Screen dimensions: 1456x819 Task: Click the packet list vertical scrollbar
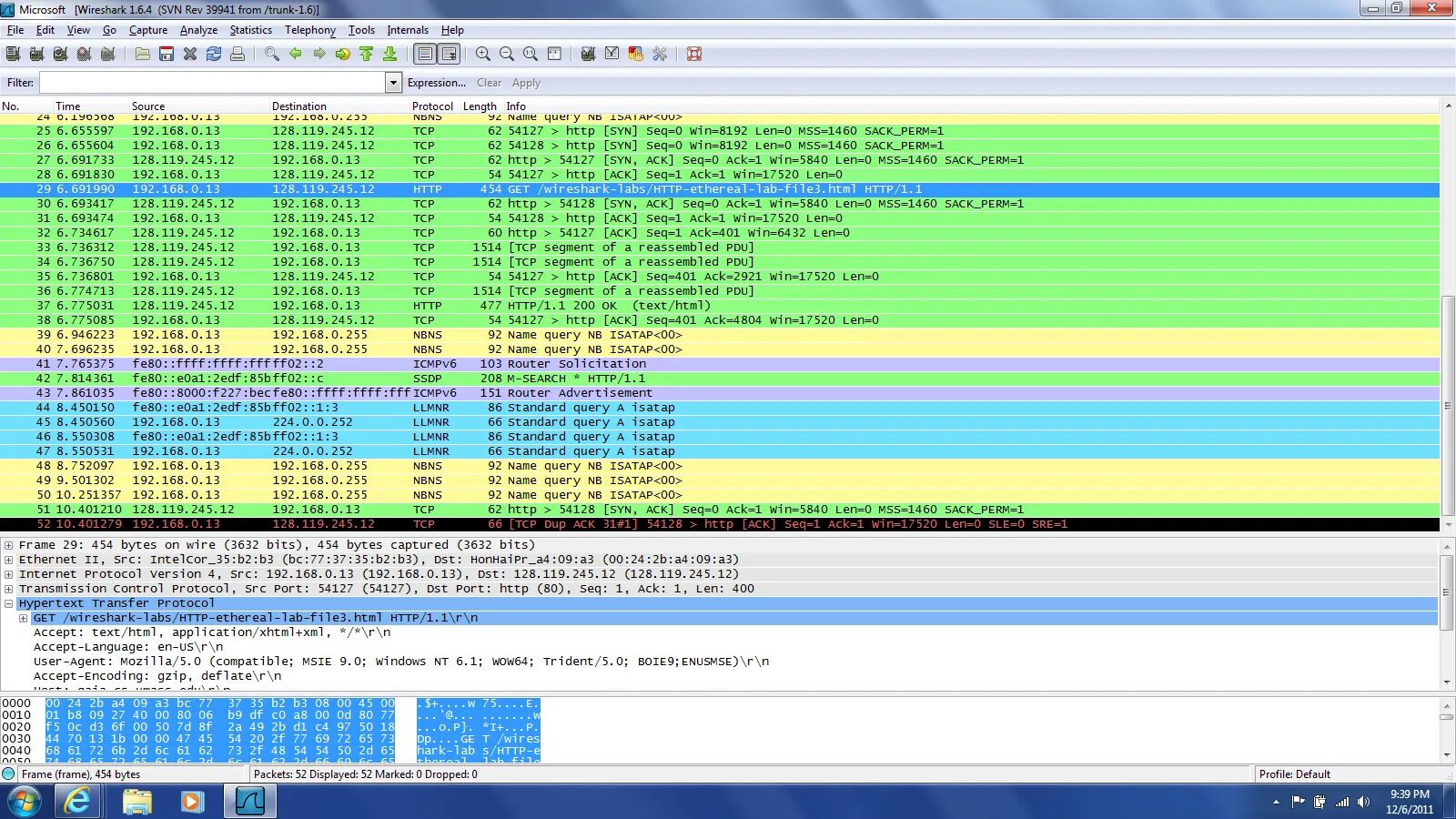point(1448,406)
